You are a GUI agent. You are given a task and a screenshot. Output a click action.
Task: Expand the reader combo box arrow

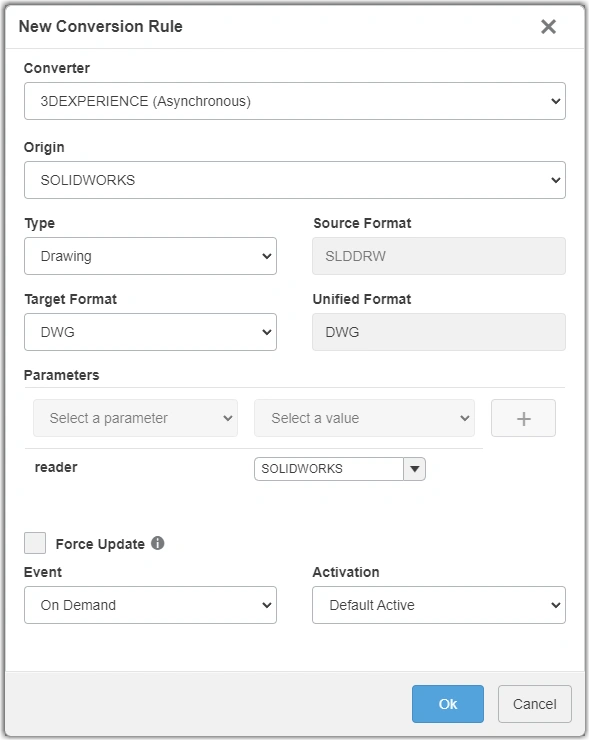pyautogui.click(x=415, y=469)
